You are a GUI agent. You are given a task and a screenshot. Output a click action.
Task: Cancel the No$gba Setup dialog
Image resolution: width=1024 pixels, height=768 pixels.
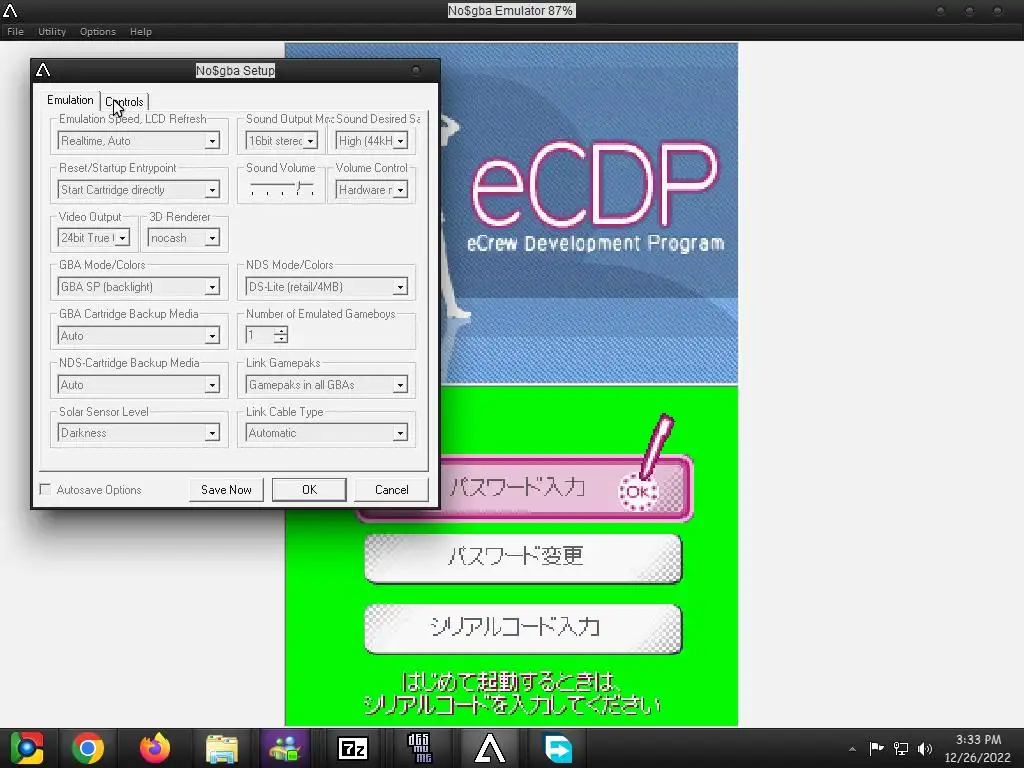[x=392, y=490]
